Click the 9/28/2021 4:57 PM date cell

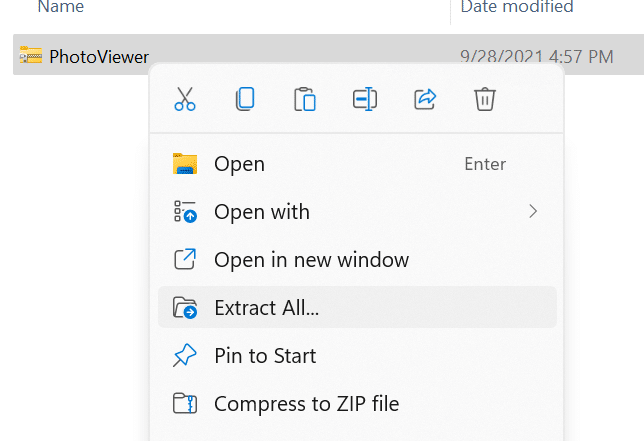(x=536, y=57)
